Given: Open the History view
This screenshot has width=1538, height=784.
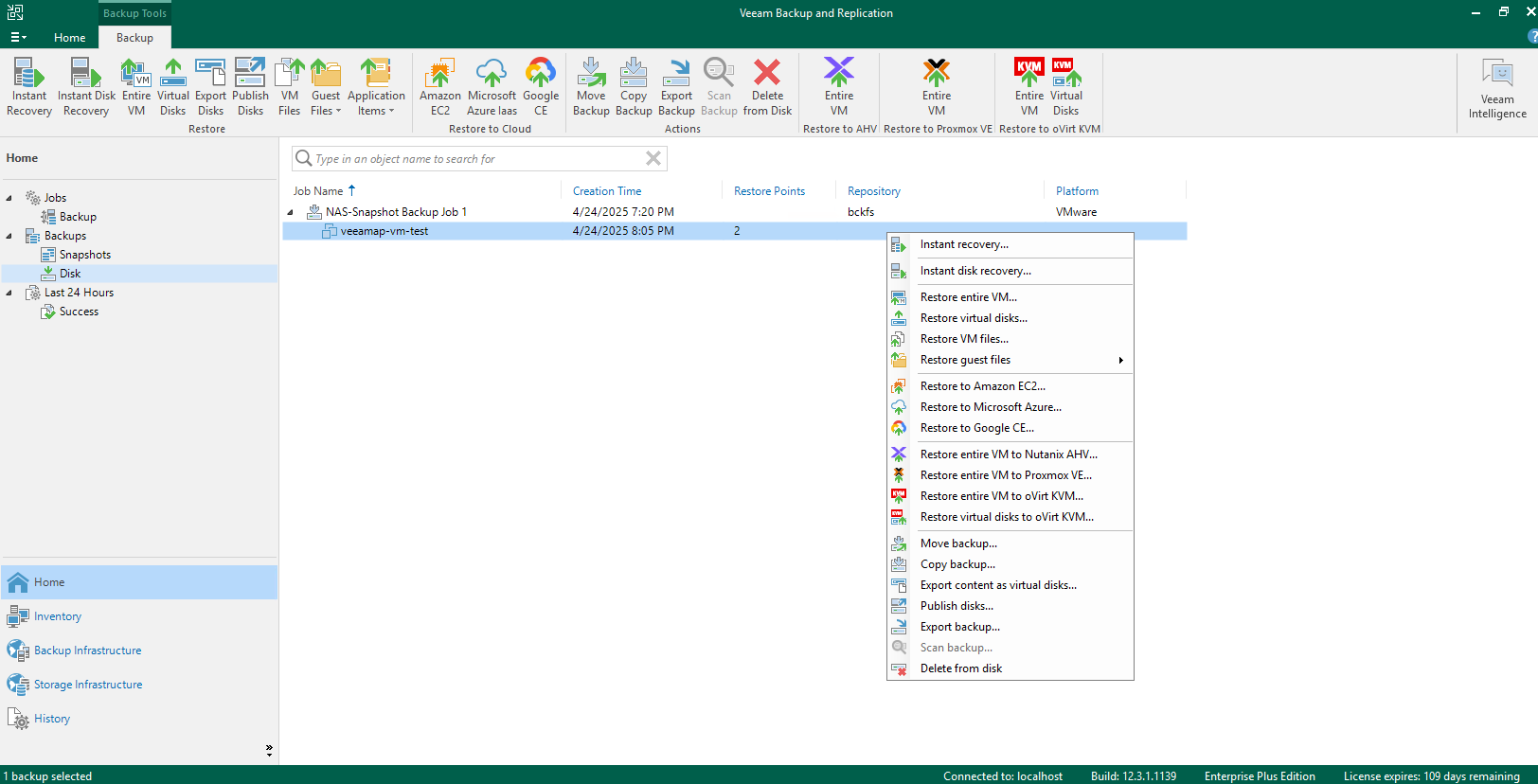Looking at the screenshot, I should coord(139,719).
